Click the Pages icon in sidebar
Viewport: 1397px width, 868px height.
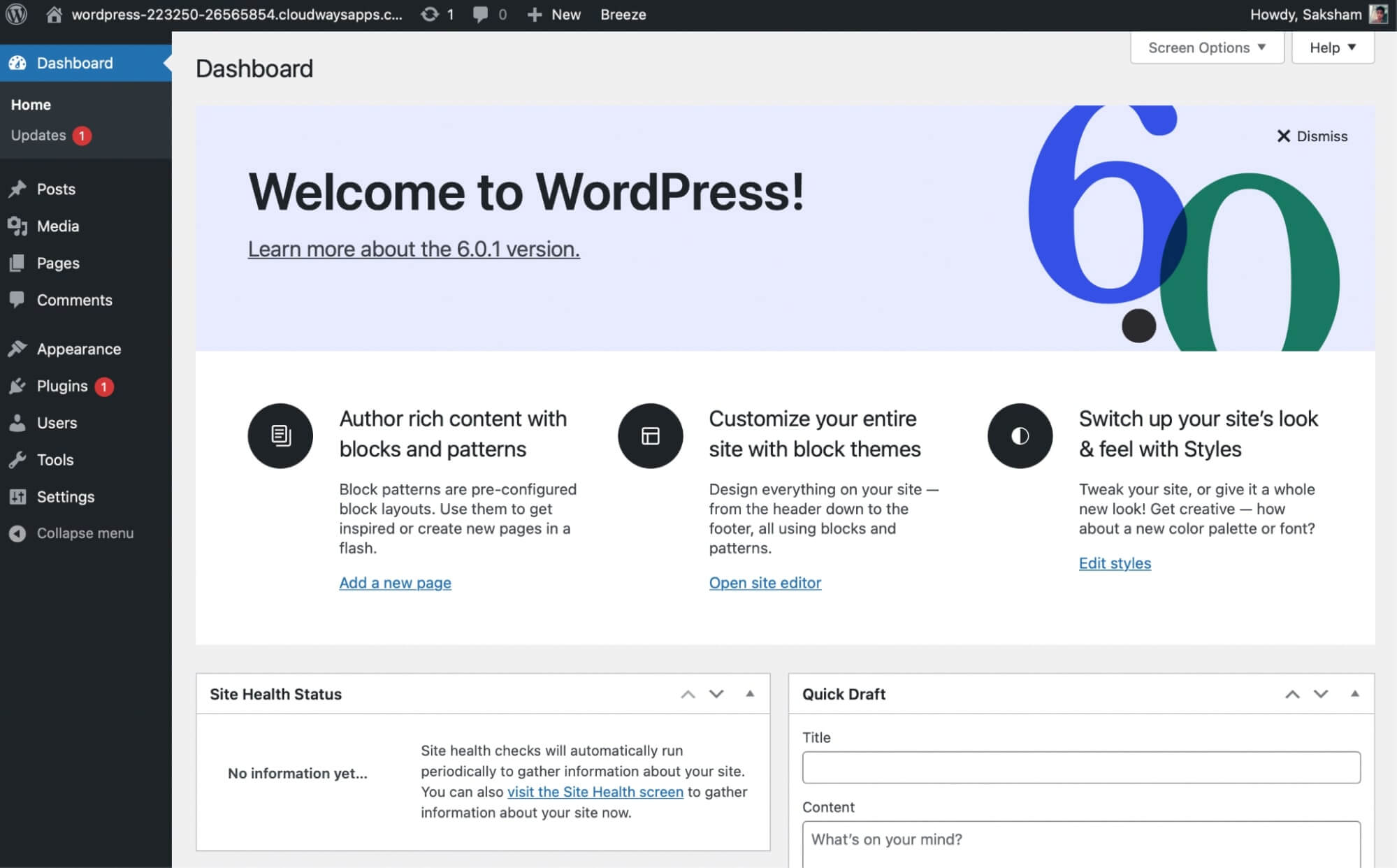click(17, 263)
